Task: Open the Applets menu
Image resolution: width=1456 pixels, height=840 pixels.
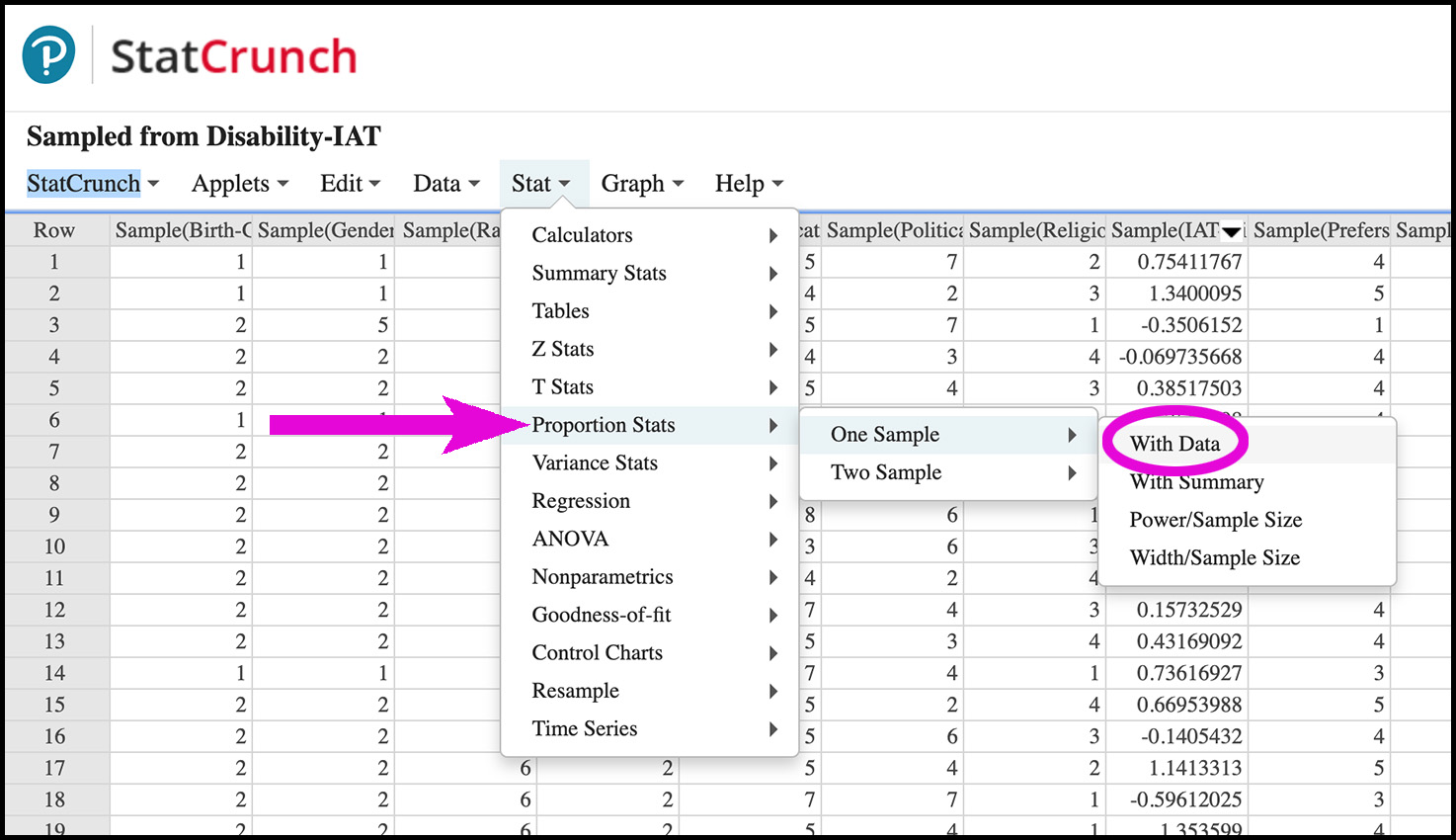Action: tap(240, 184)
